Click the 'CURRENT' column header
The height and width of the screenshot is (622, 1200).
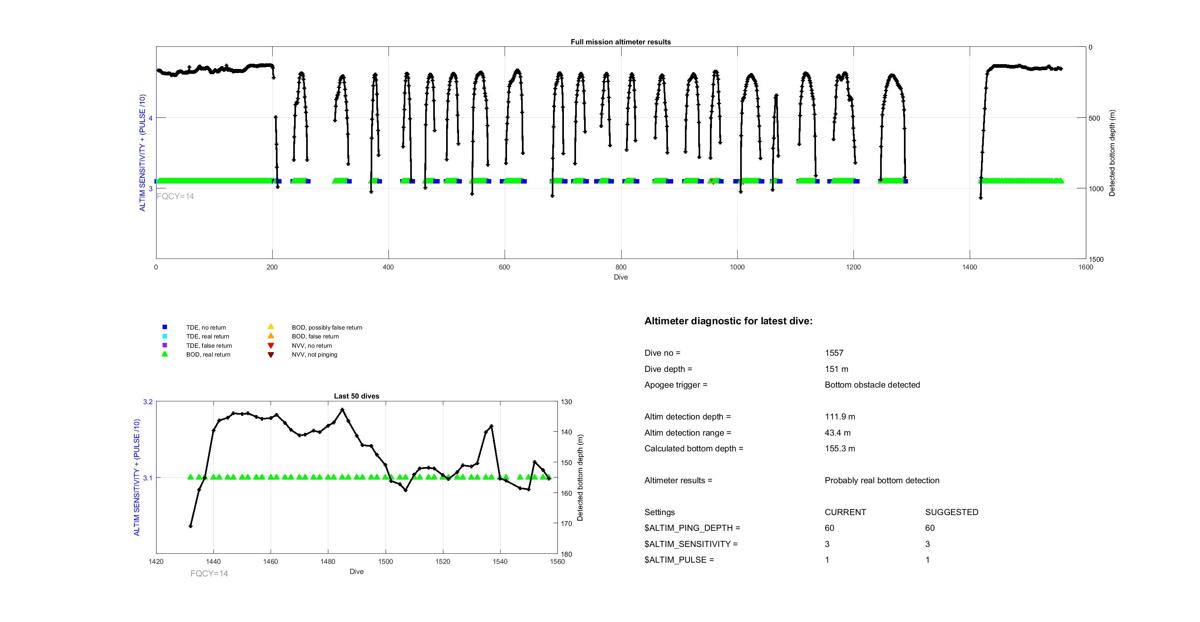pyautogui.click(x=845, y=512)
